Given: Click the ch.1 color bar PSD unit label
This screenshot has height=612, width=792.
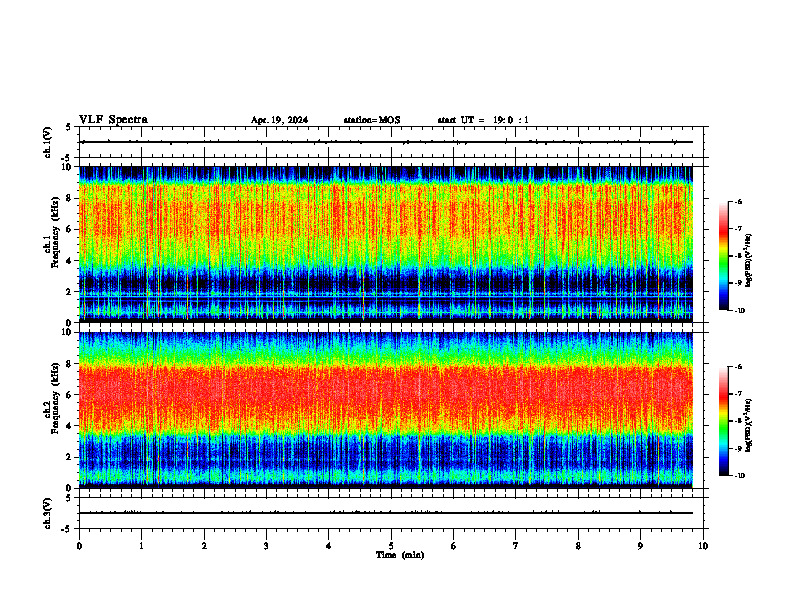Looking at the screenshot, I should pos(749,260).
